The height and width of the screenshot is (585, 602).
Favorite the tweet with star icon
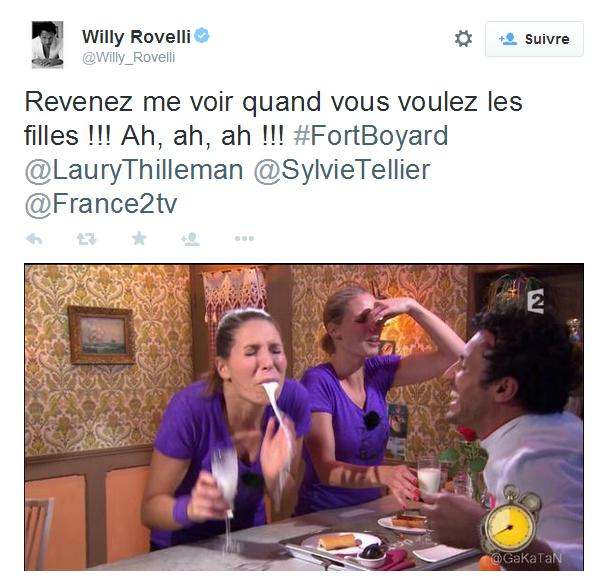[x=139, y=238]
